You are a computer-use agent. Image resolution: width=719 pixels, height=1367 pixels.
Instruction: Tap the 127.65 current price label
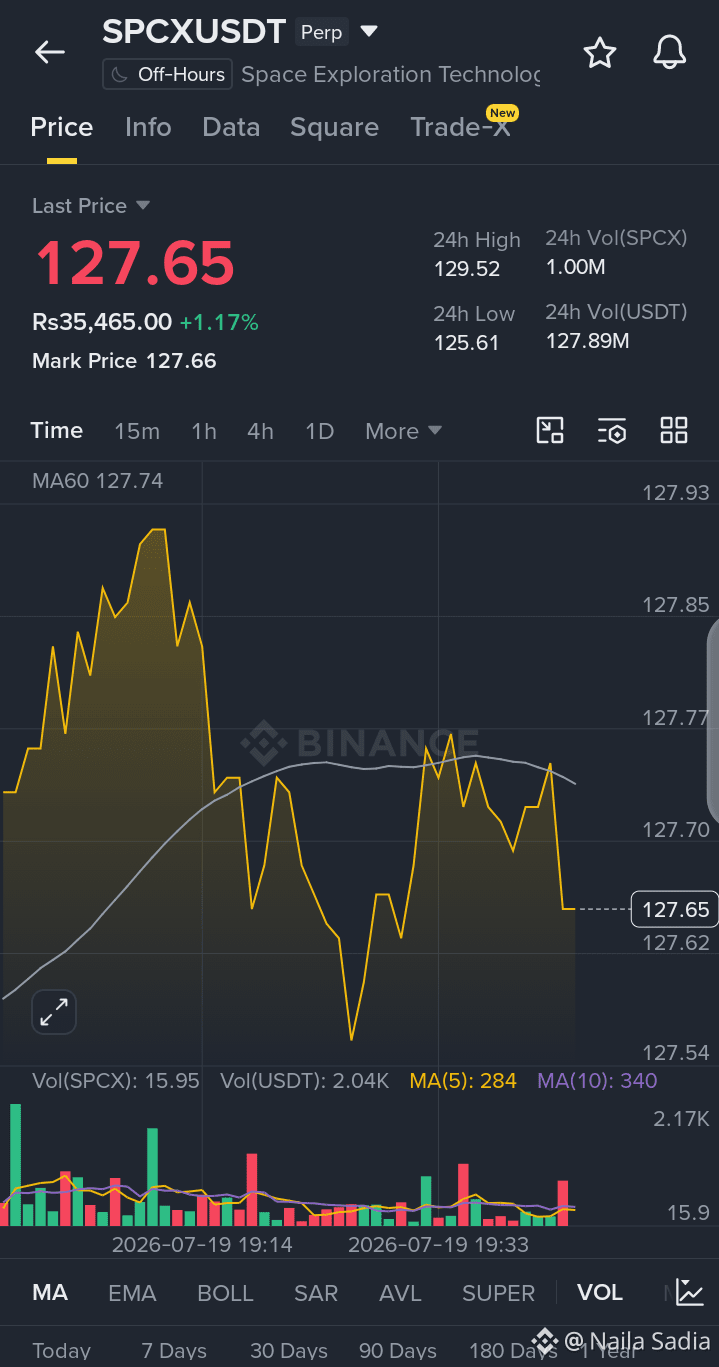click(x=675, y=909)
